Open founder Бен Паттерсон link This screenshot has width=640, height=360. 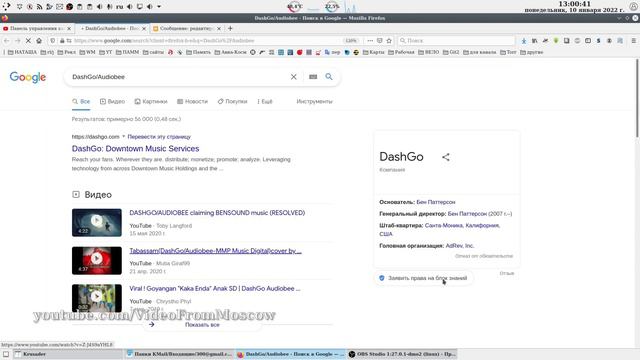436,202
